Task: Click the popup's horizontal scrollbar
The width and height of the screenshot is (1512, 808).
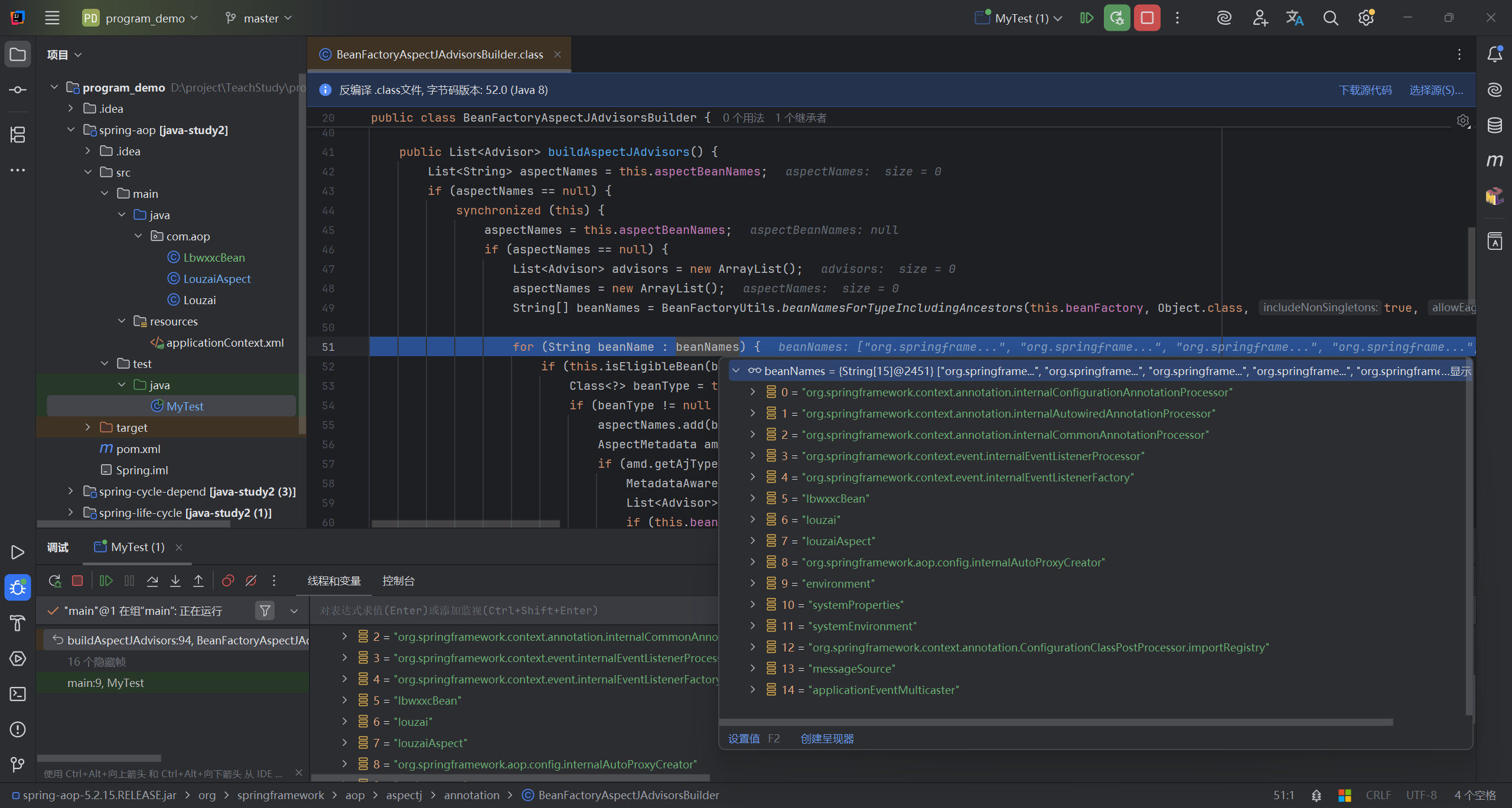Action: (1057, 722)
